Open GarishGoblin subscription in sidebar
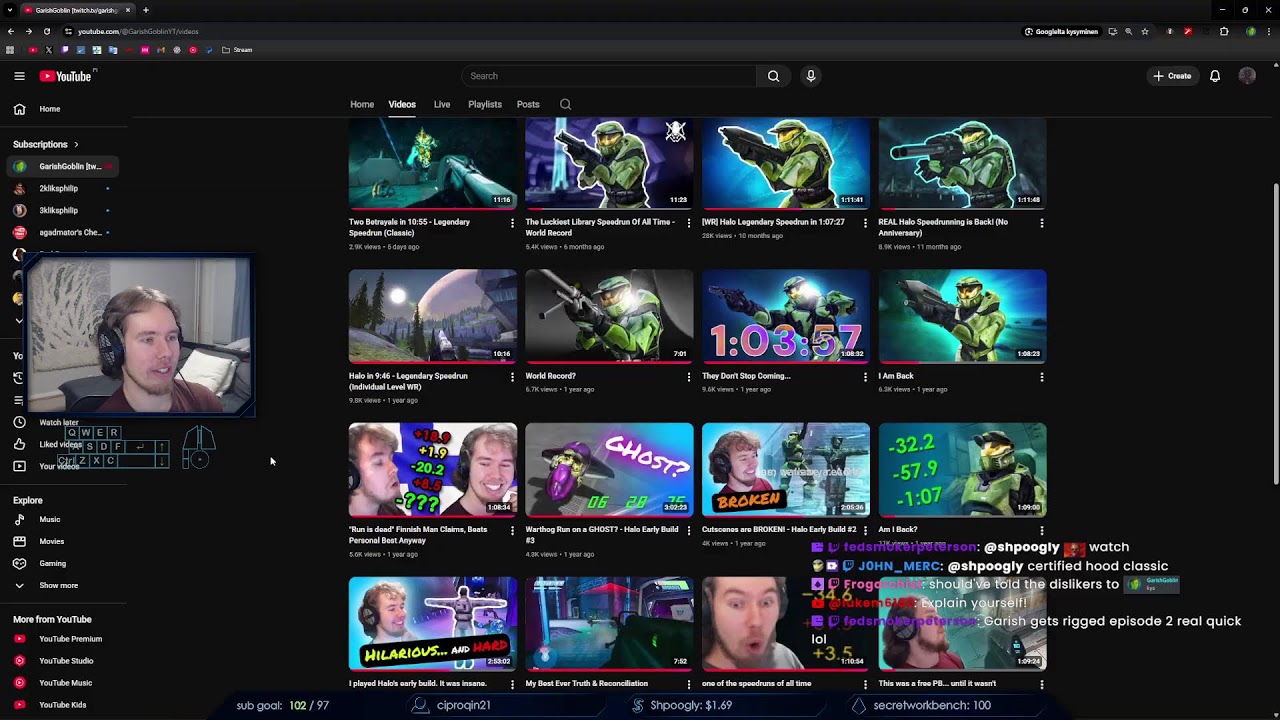1280x720 pixels. (x=64, y=166)
